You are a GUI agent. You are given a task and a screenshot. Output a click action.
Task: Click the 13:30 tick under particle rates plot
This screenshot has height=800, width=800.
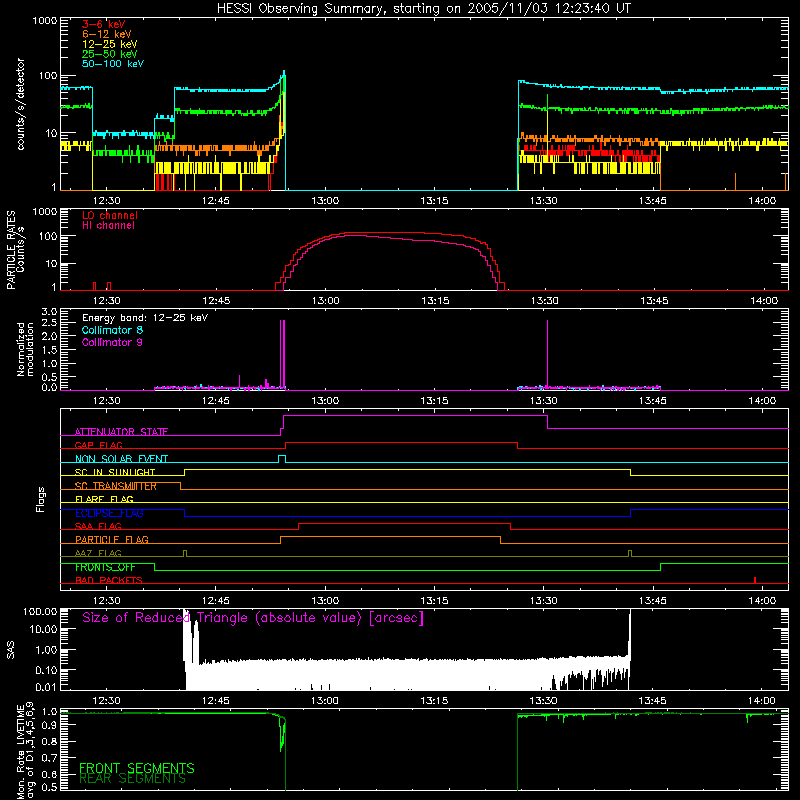pos(544,301)
